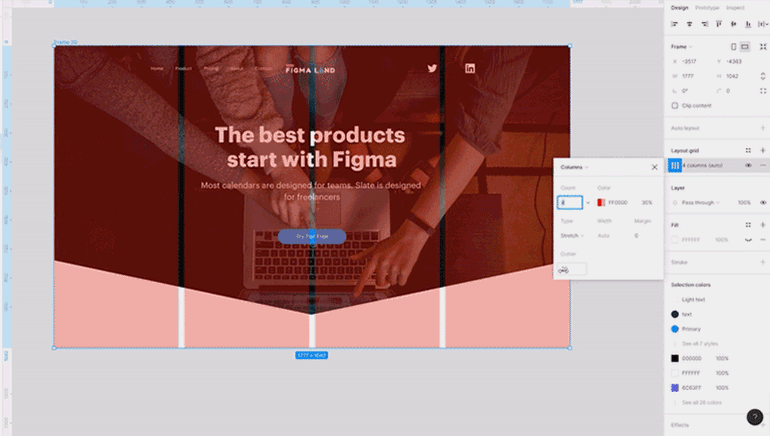Screen dimensions: 770x436
Task: Click the FFFFFF fill color swatch
Action: point(675,240)
